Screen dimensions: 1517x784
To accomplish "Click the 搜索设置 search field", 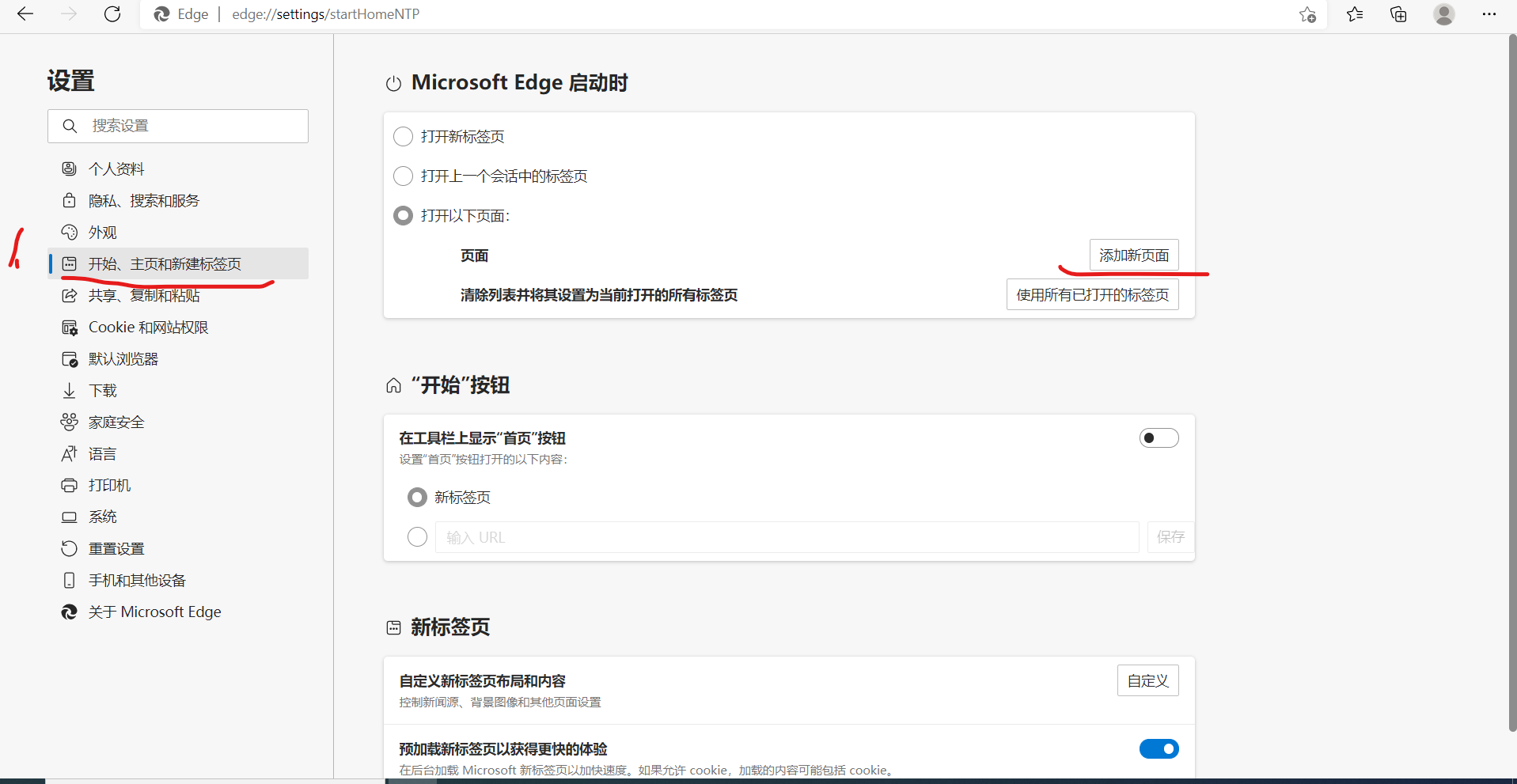I will pos(177,126).
